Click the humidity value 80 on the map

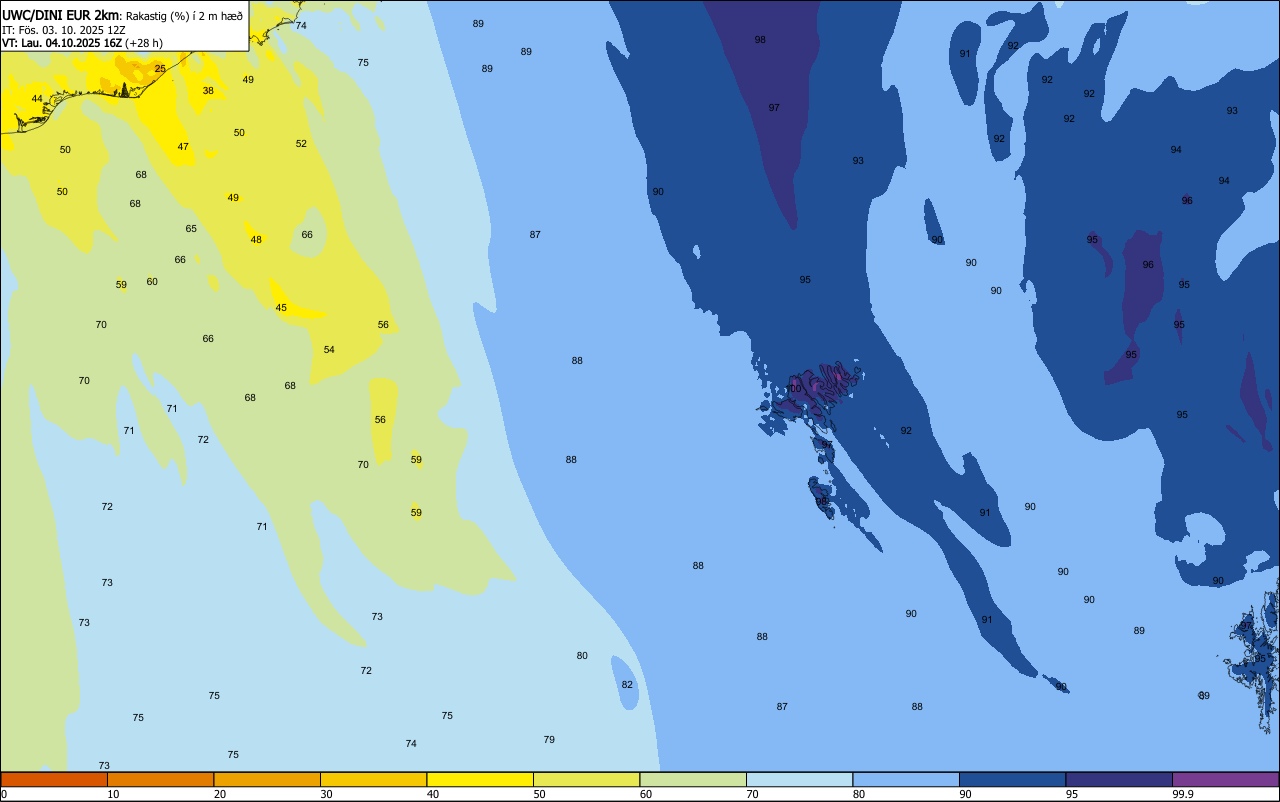[x=582, y=656]
